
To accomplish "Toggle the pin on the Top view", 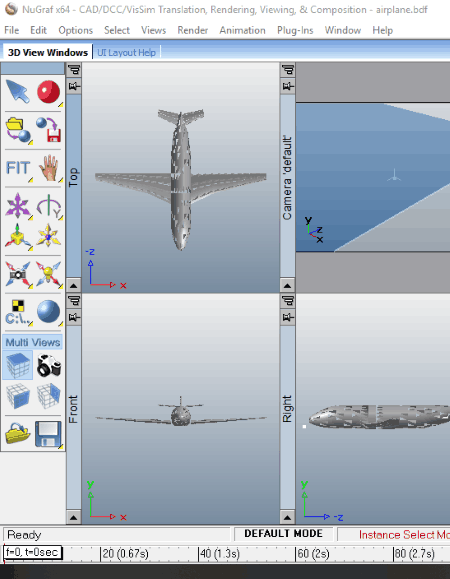I will (x=74, y=86).
